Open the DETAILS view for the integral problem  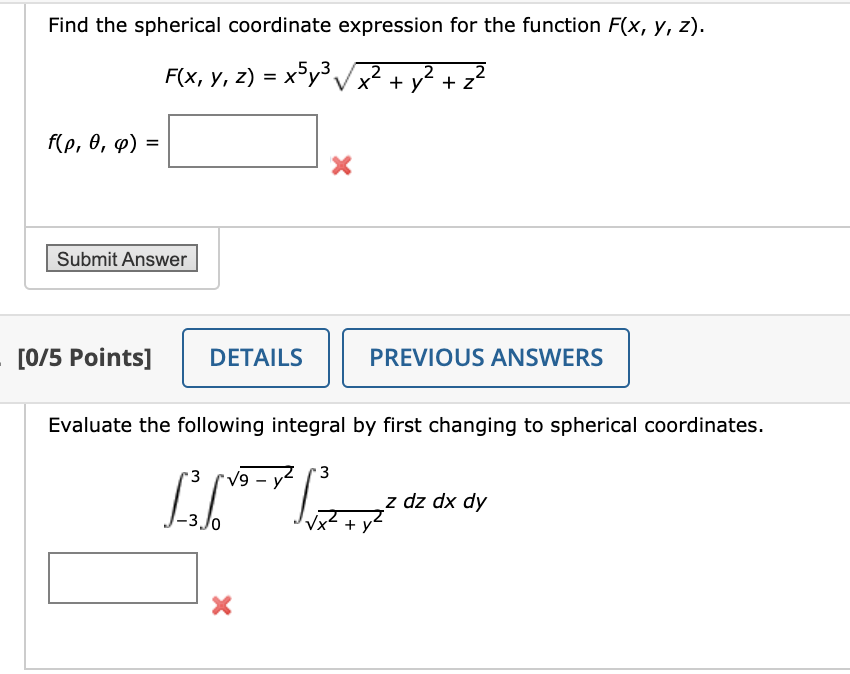point(255,357)
